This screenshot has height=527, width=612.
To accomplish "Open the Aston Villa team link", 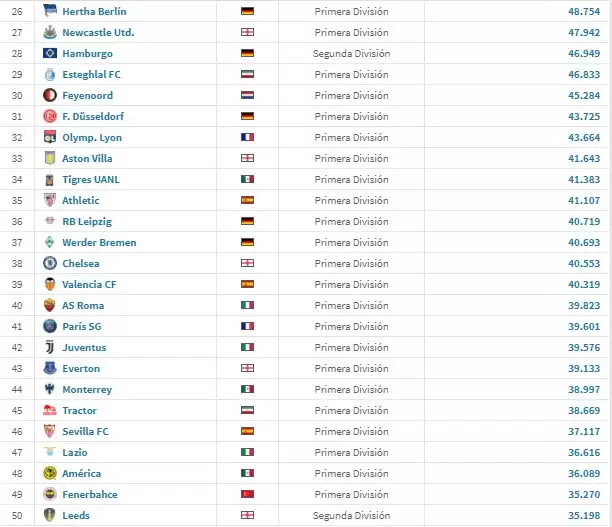I will pyautogui.click(x=87, y=158).
